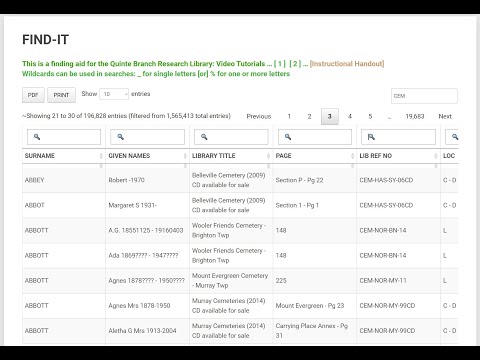Go to the Next results page
The height and width of the screenshot is (360, 480).
click(445, 116)
